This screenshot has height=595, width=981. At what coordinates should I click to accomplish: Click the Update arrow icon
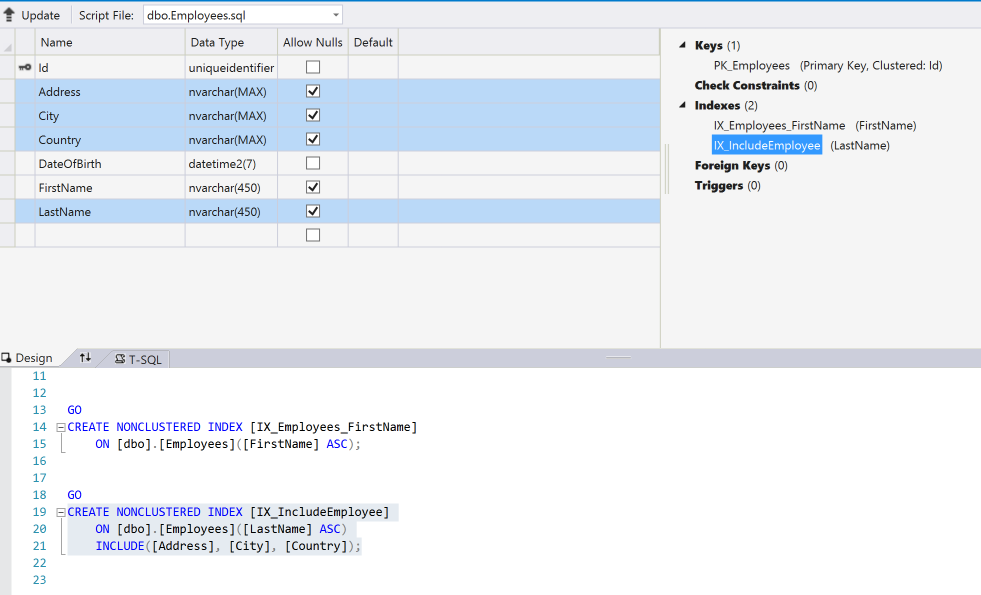pyautogui.click(x=9, y=15)
